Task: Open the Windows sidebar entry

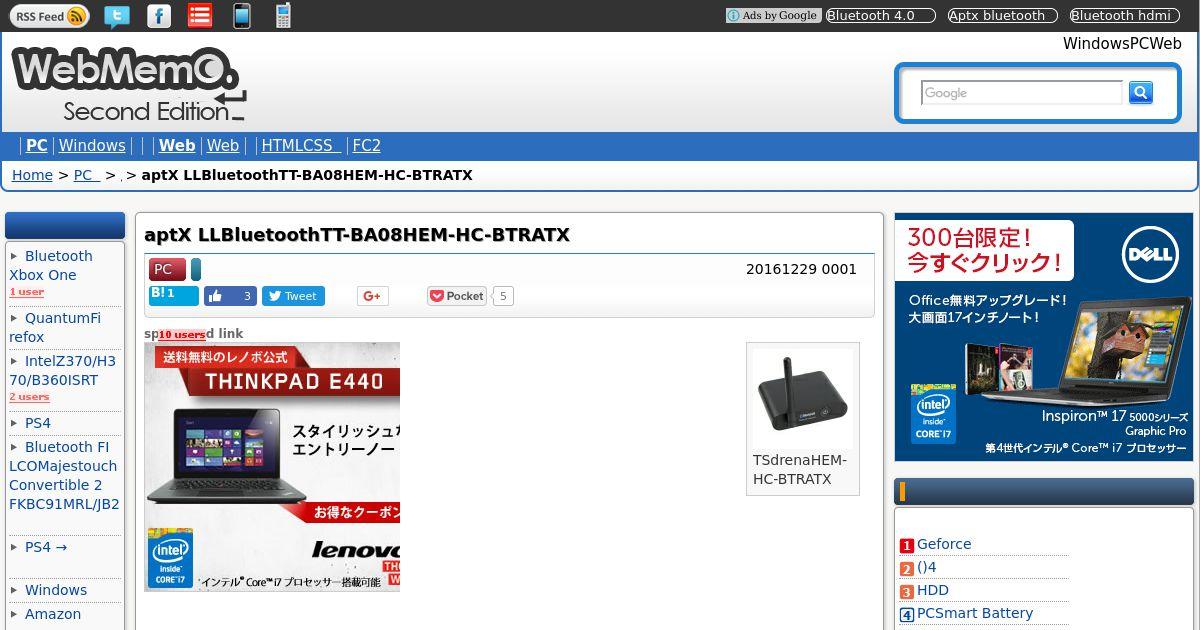Action: (x=55, y=590)
